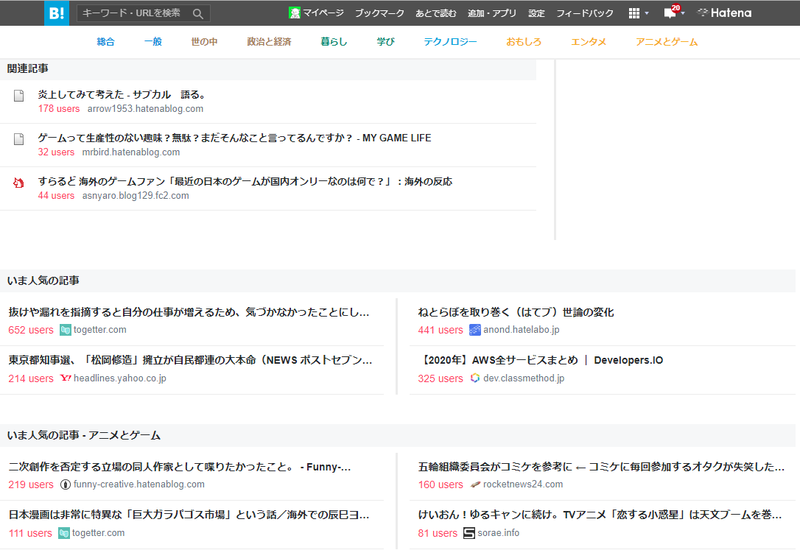Expand dropdown arrow beside apps grid

coord(646,13)
